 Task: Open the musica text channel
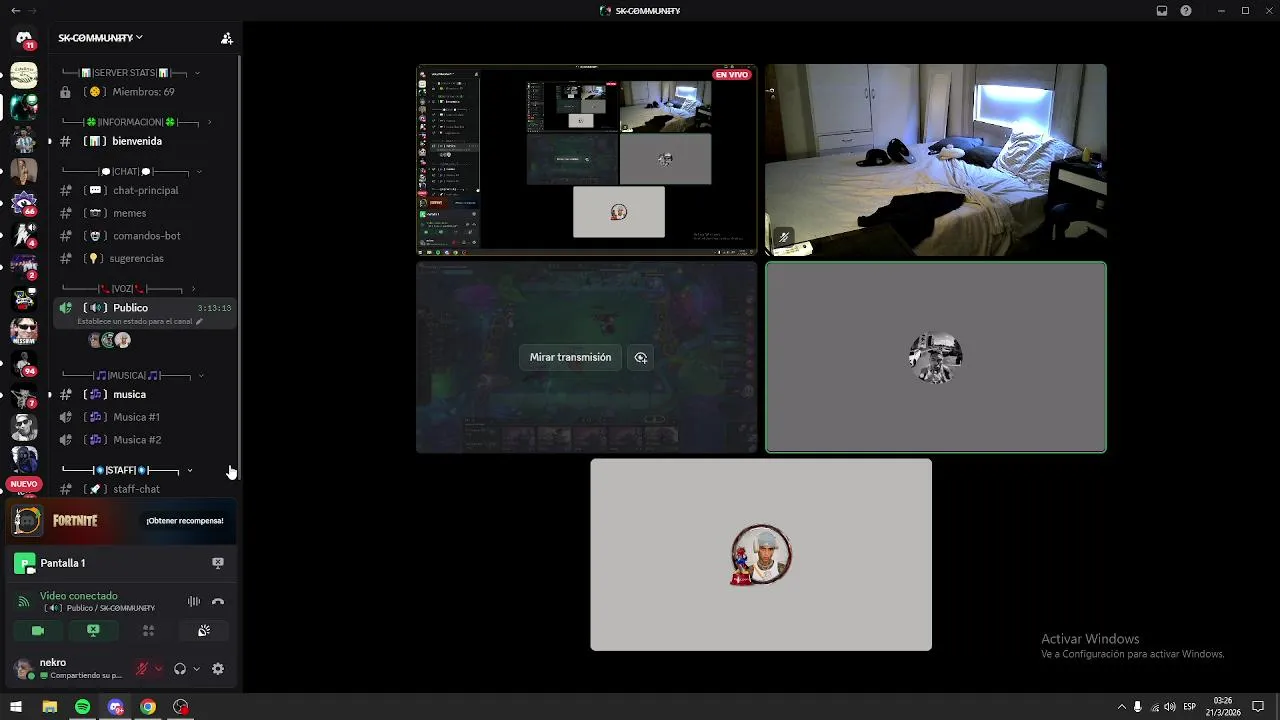click(146, 394)
